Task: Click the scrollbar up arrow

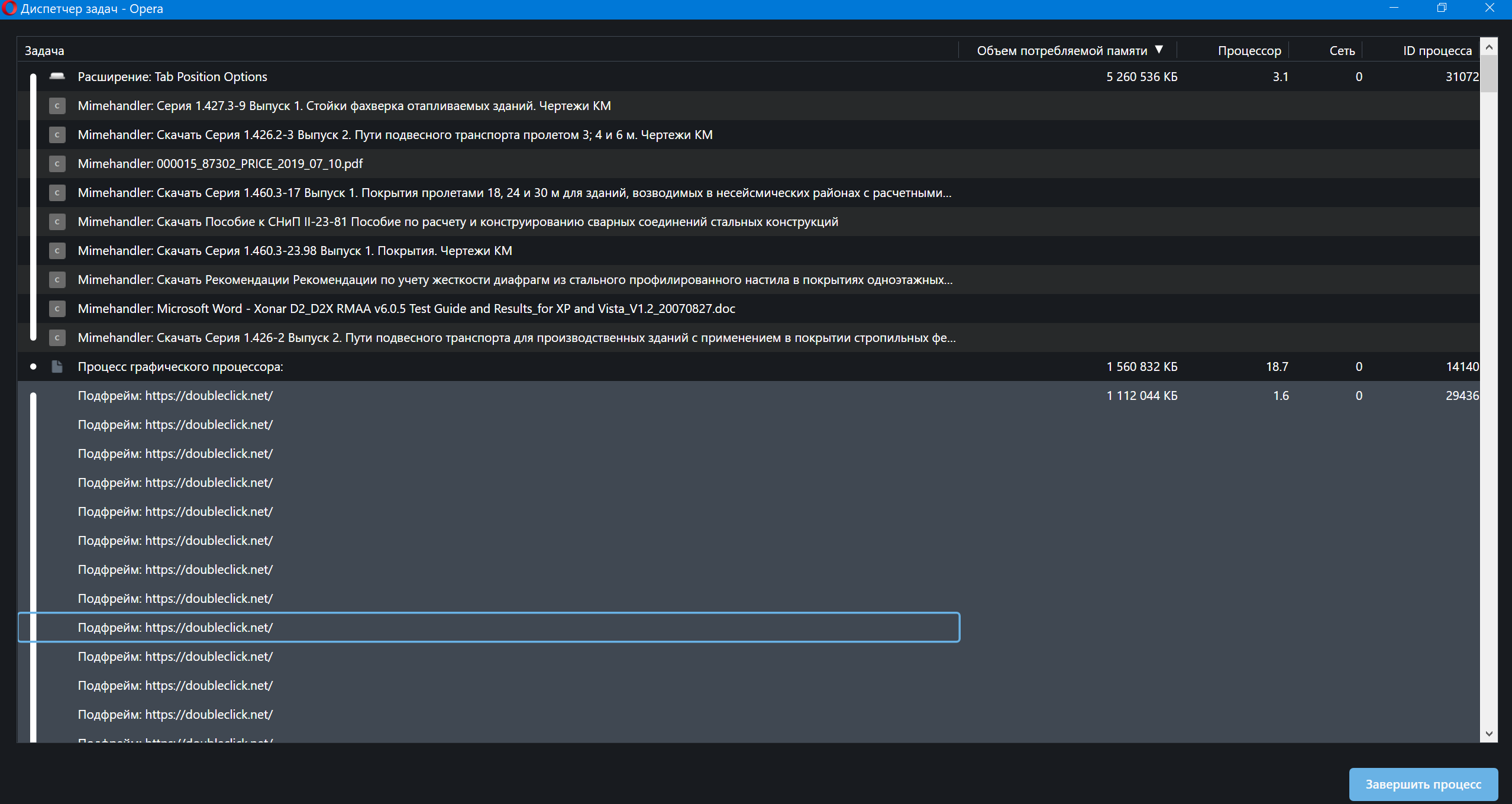Action: pos(1489,46)
